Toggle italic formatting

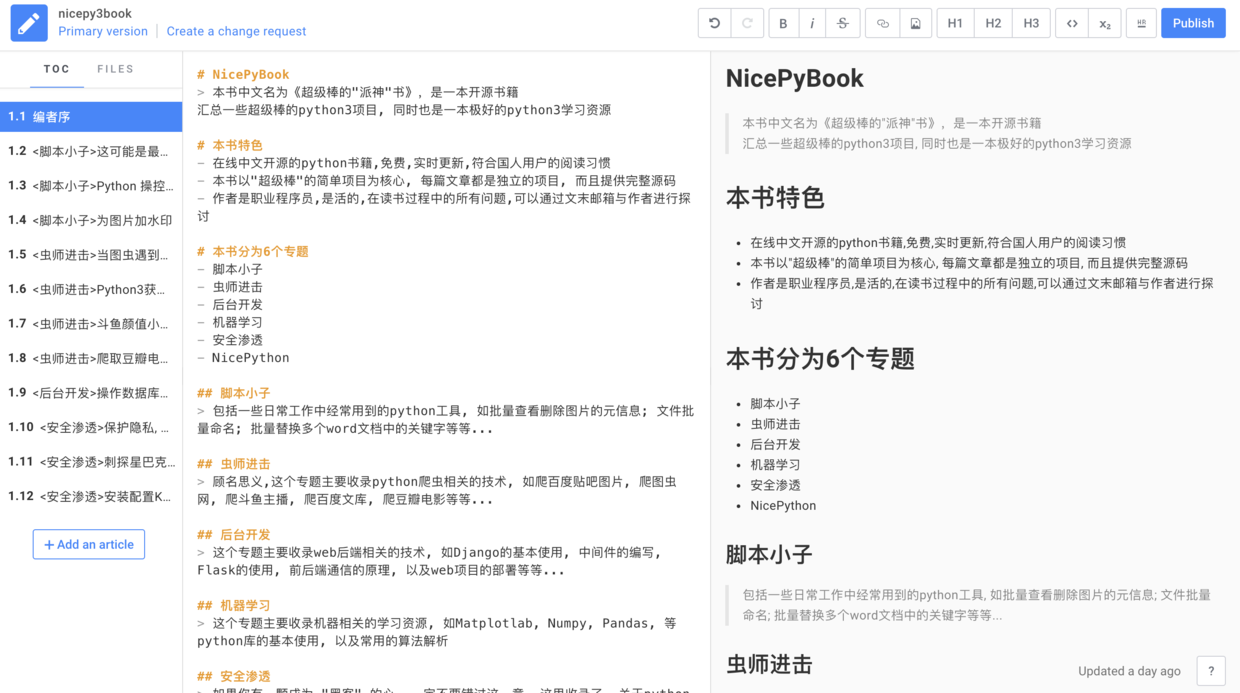click(813, 22)
